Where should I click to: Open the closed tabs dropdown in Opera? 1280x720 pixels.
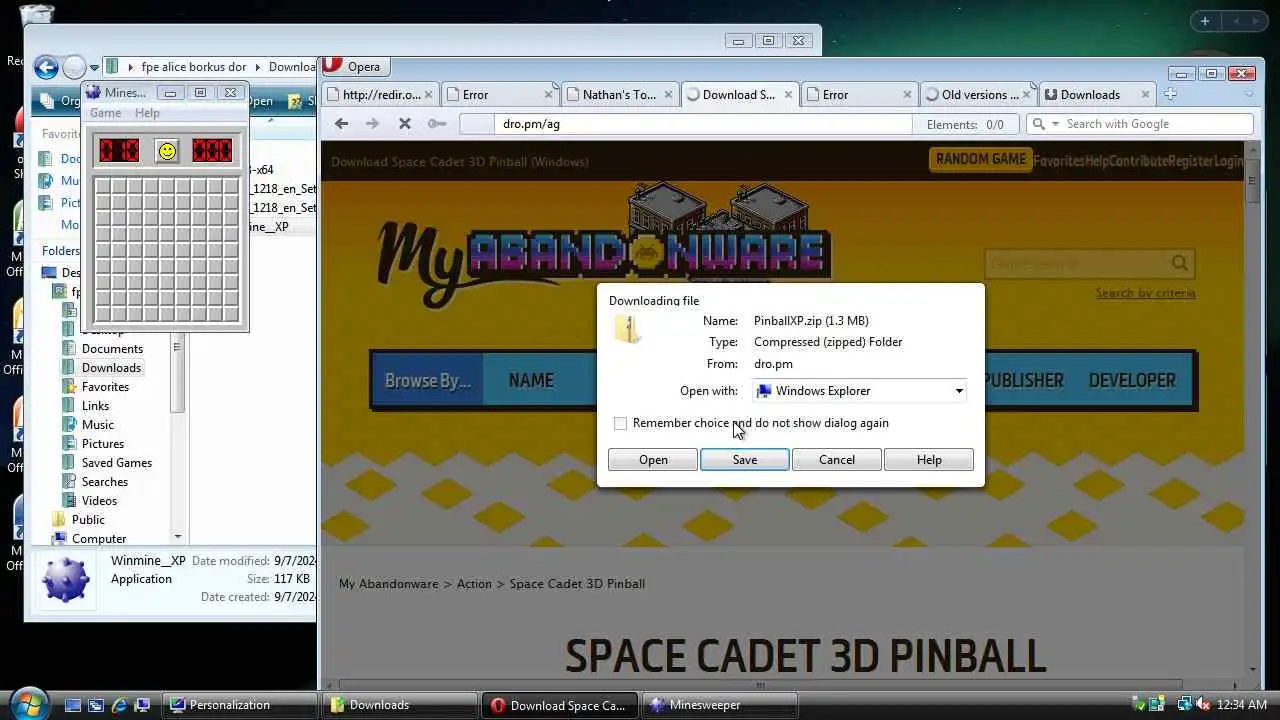(x=1248, y=95)
